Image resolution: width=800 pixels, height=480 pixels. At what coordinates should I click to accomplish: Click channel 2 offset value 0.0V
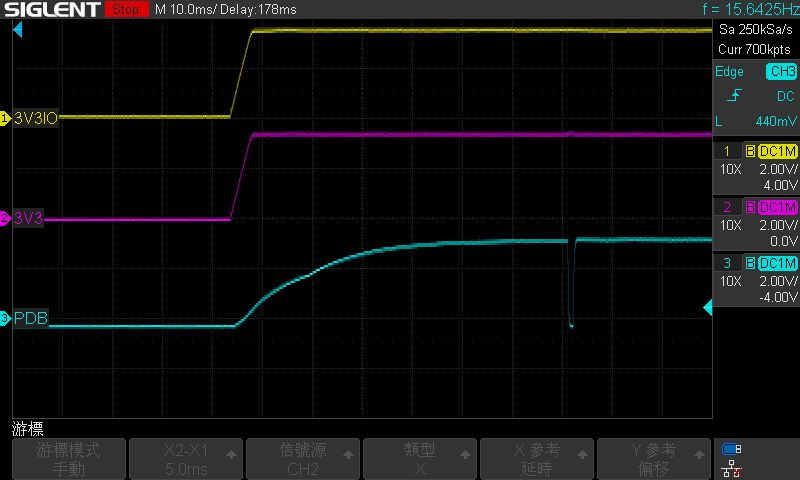point(784,241)
